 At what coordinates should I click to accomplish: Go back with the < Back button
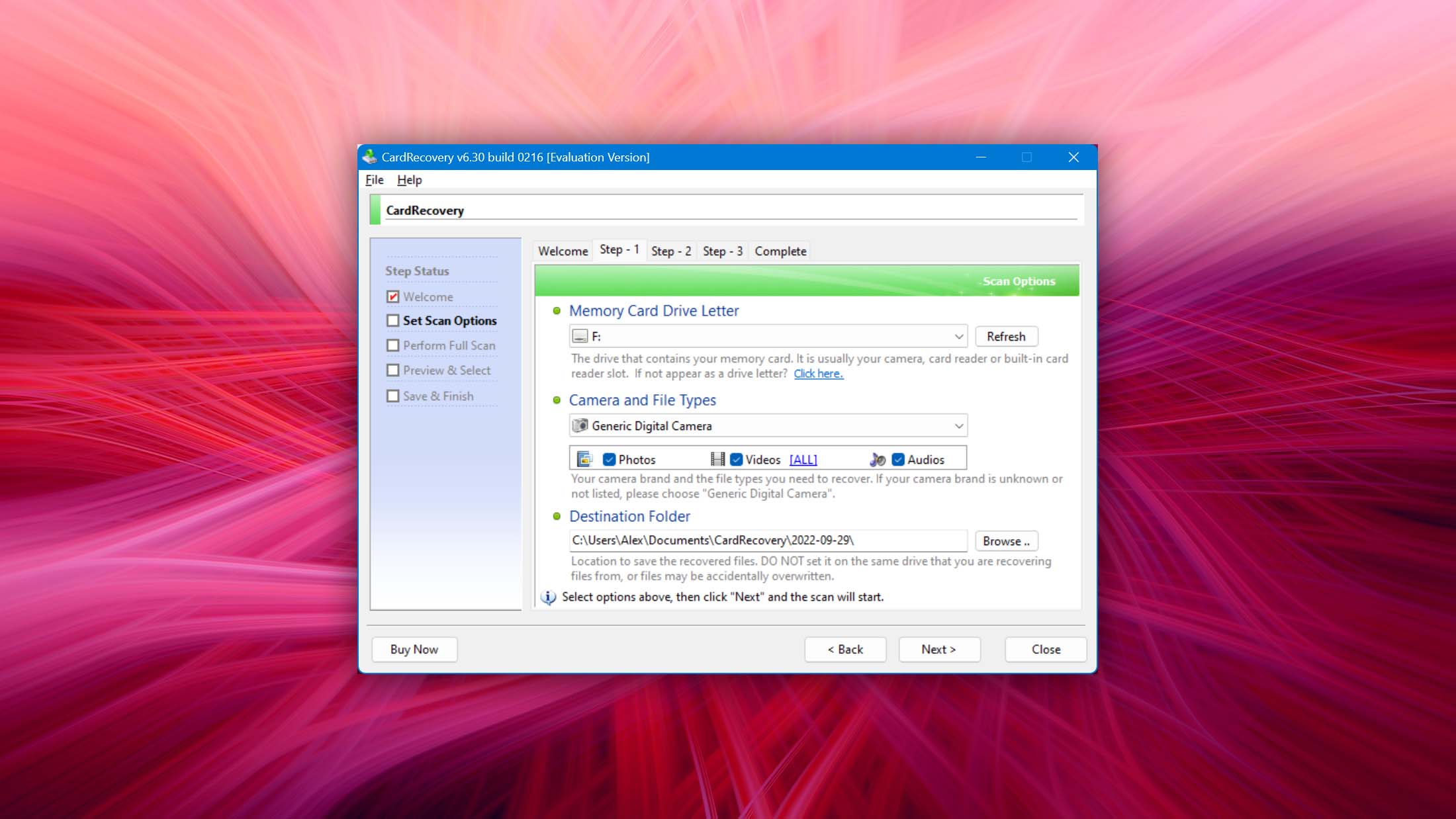[x=845, y=650]
